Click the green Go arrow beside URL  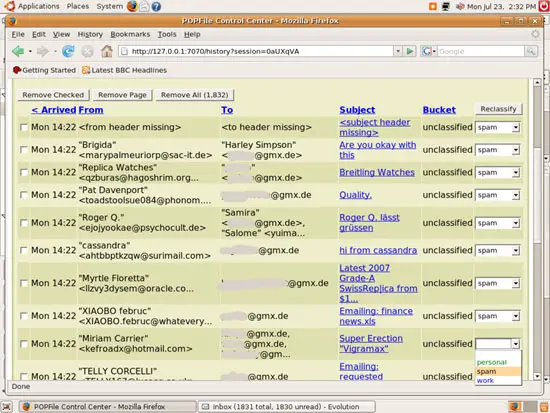coord(410,51)
